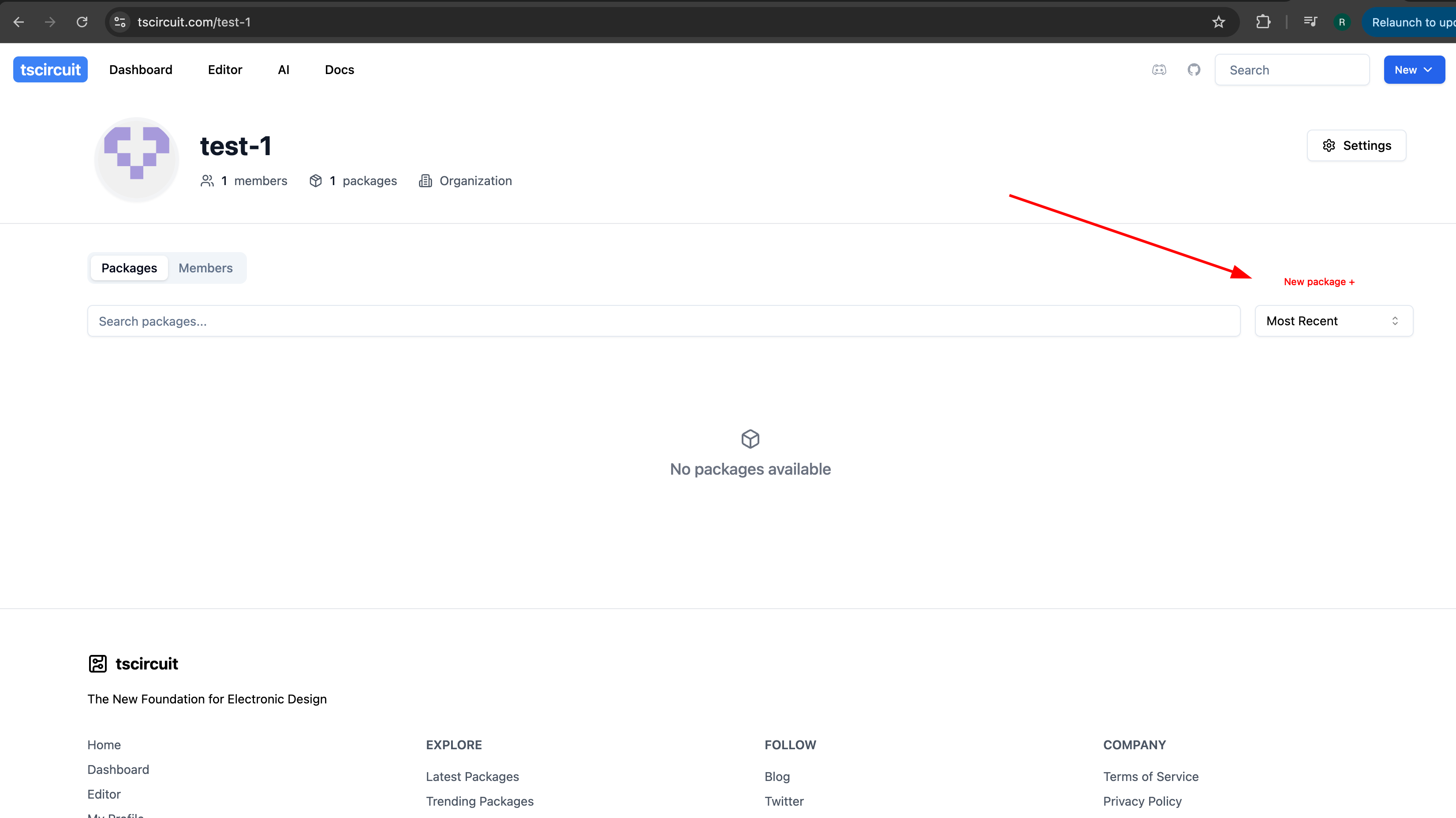Open the Discord icon link
This screenshot has width=1456, height=818.
[x=1159, y=70]
